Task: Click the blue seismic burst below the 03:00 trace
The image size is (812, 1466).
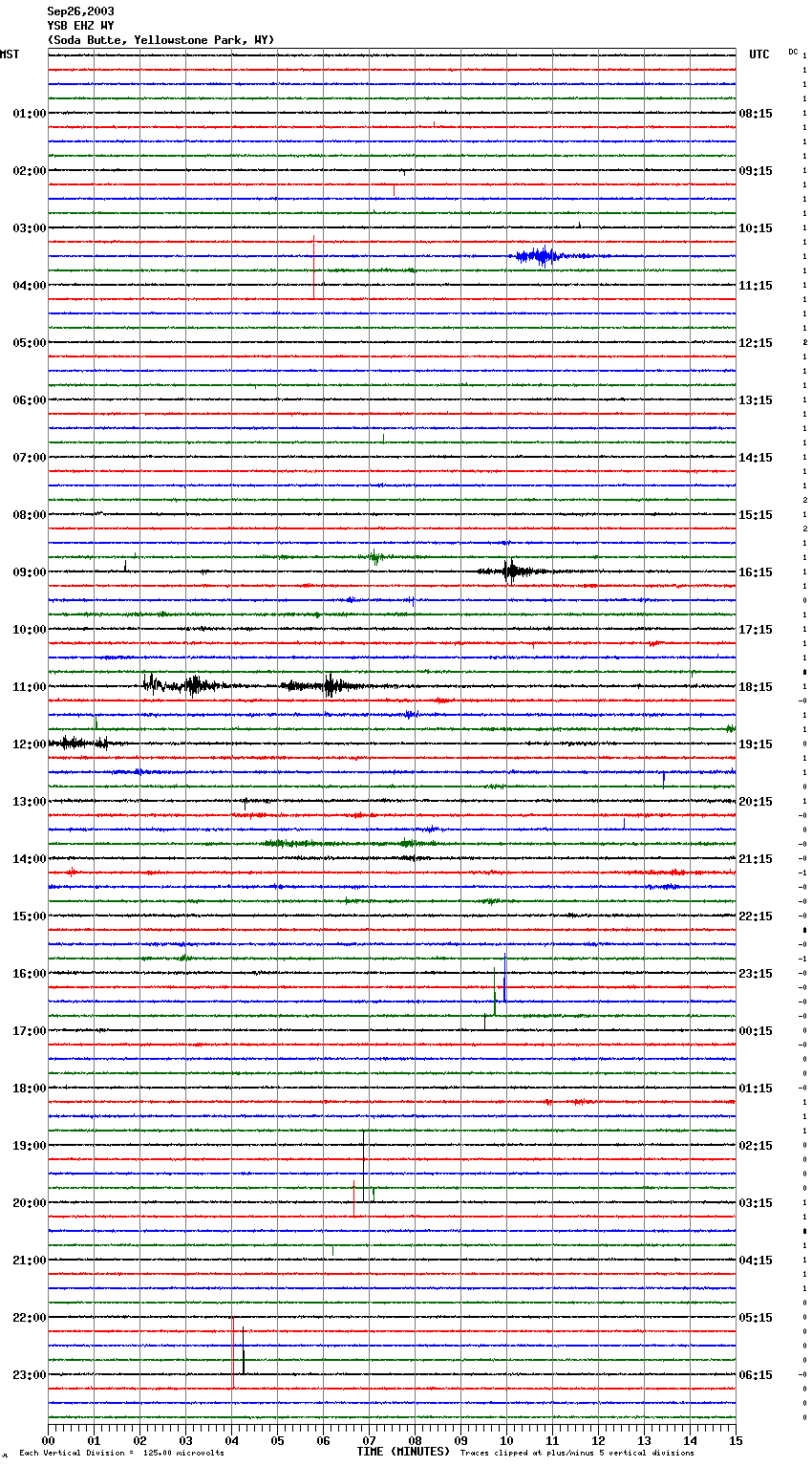Action: [x=542, y=256]
